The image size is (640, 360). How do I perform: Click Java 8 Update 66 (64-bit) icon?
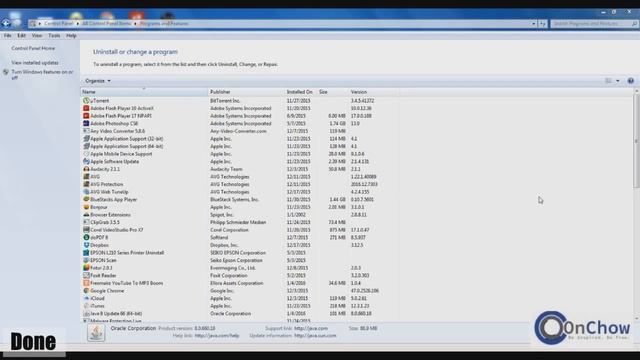point(86,313)
